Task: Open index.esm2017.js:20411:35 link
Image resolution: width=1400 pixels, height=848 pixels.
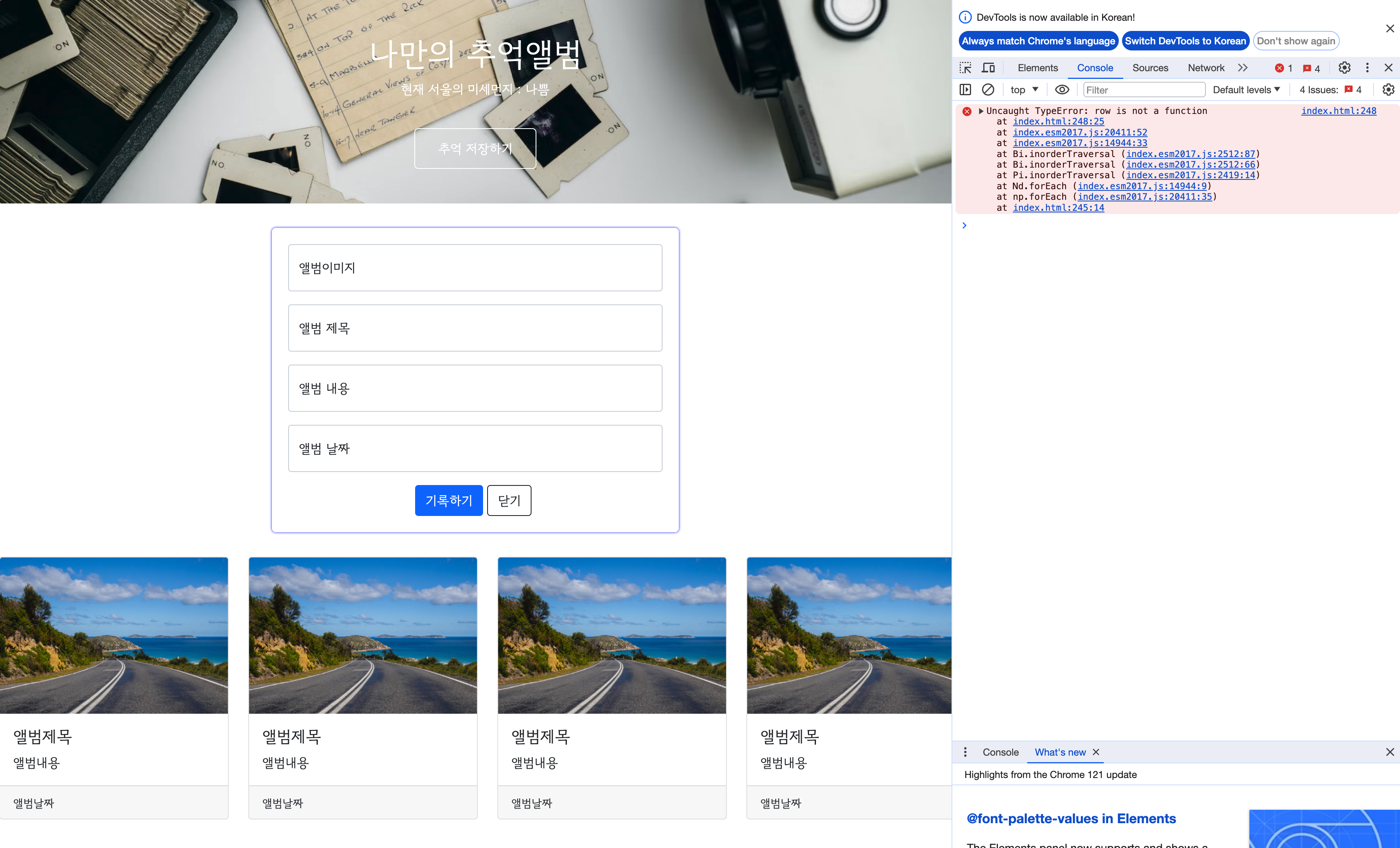Action: tap(1145, 197)
